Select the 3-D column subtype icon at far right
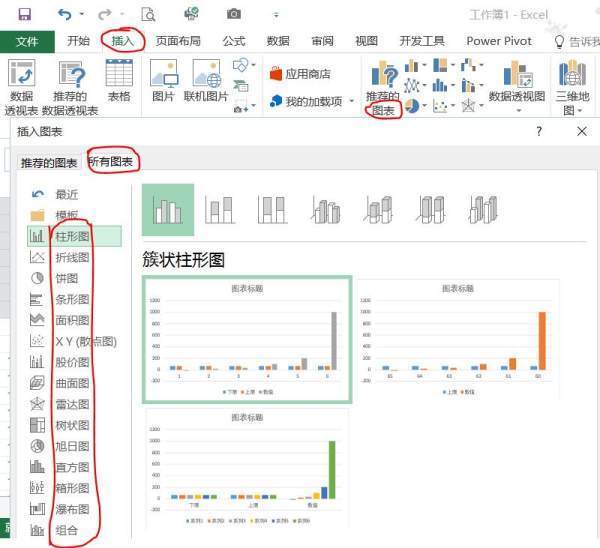This screenshot has height=548, width=600. click(484, 209)
